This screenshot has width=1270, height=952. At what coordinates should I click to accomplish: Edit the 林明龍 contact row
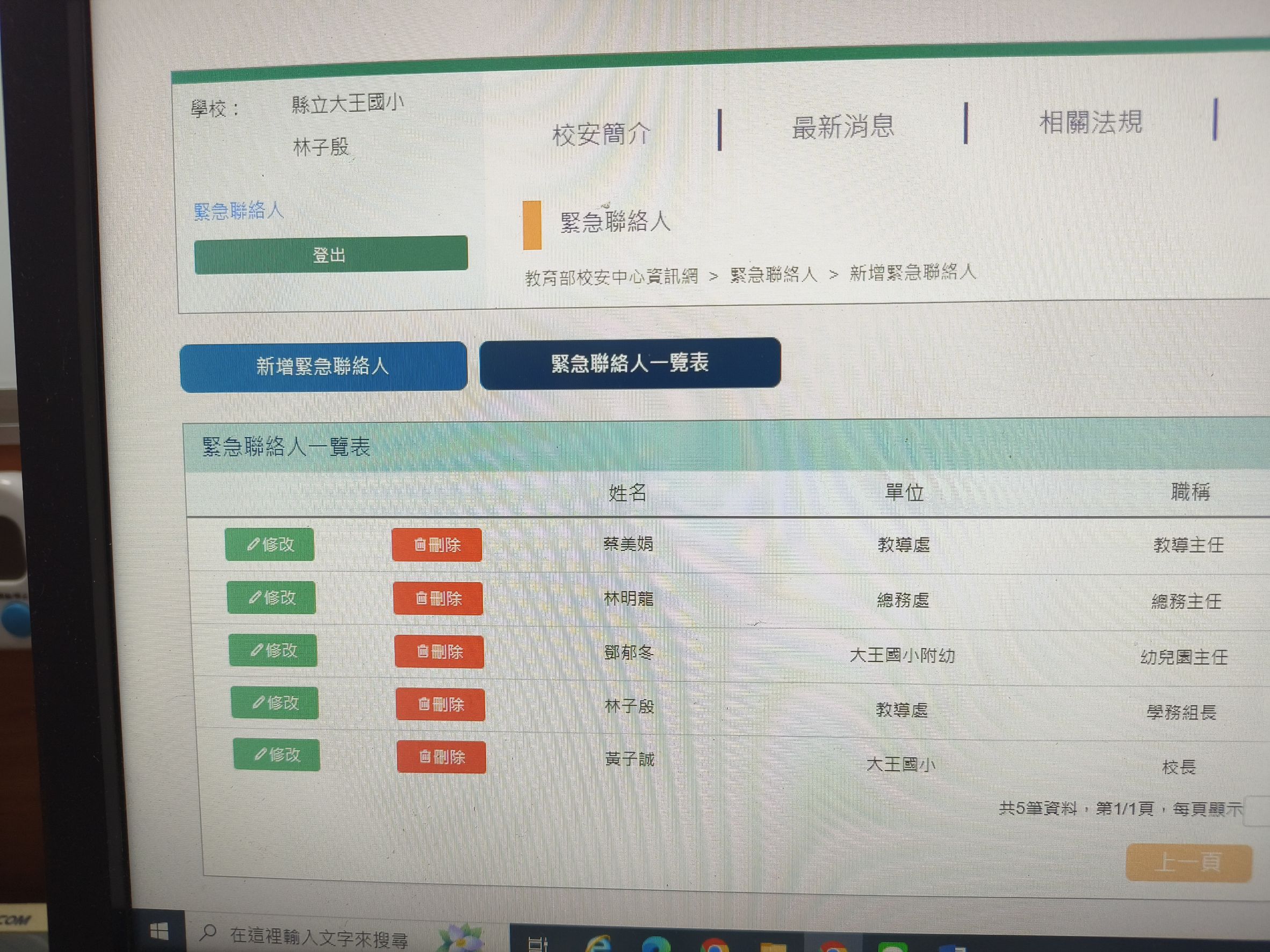pos(271,598)
